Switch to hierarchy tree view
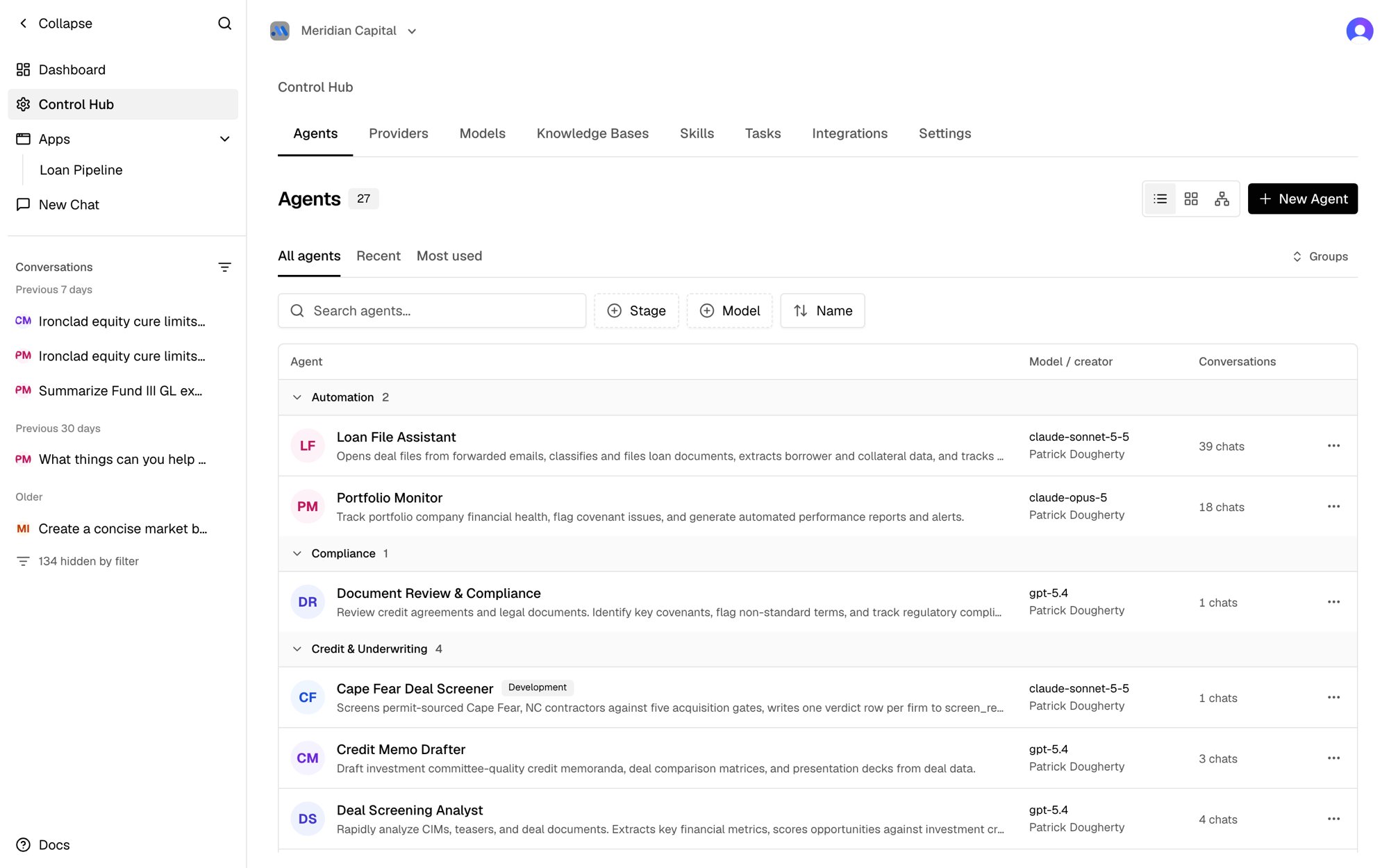The width and height of the screenshot is (1389, 868). click(1222, 199)
